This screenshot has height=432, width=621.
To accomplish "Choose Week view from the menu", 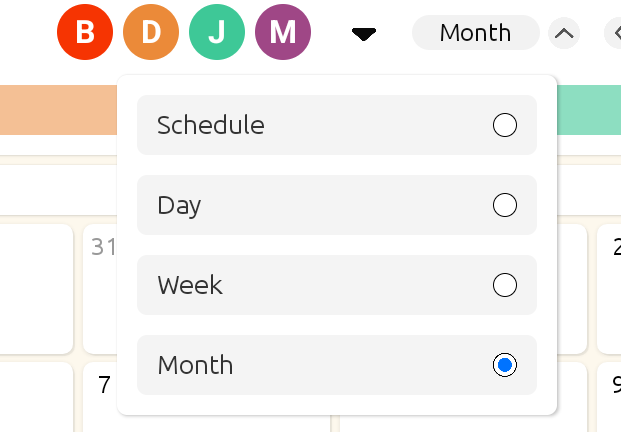I will [190, 285].
